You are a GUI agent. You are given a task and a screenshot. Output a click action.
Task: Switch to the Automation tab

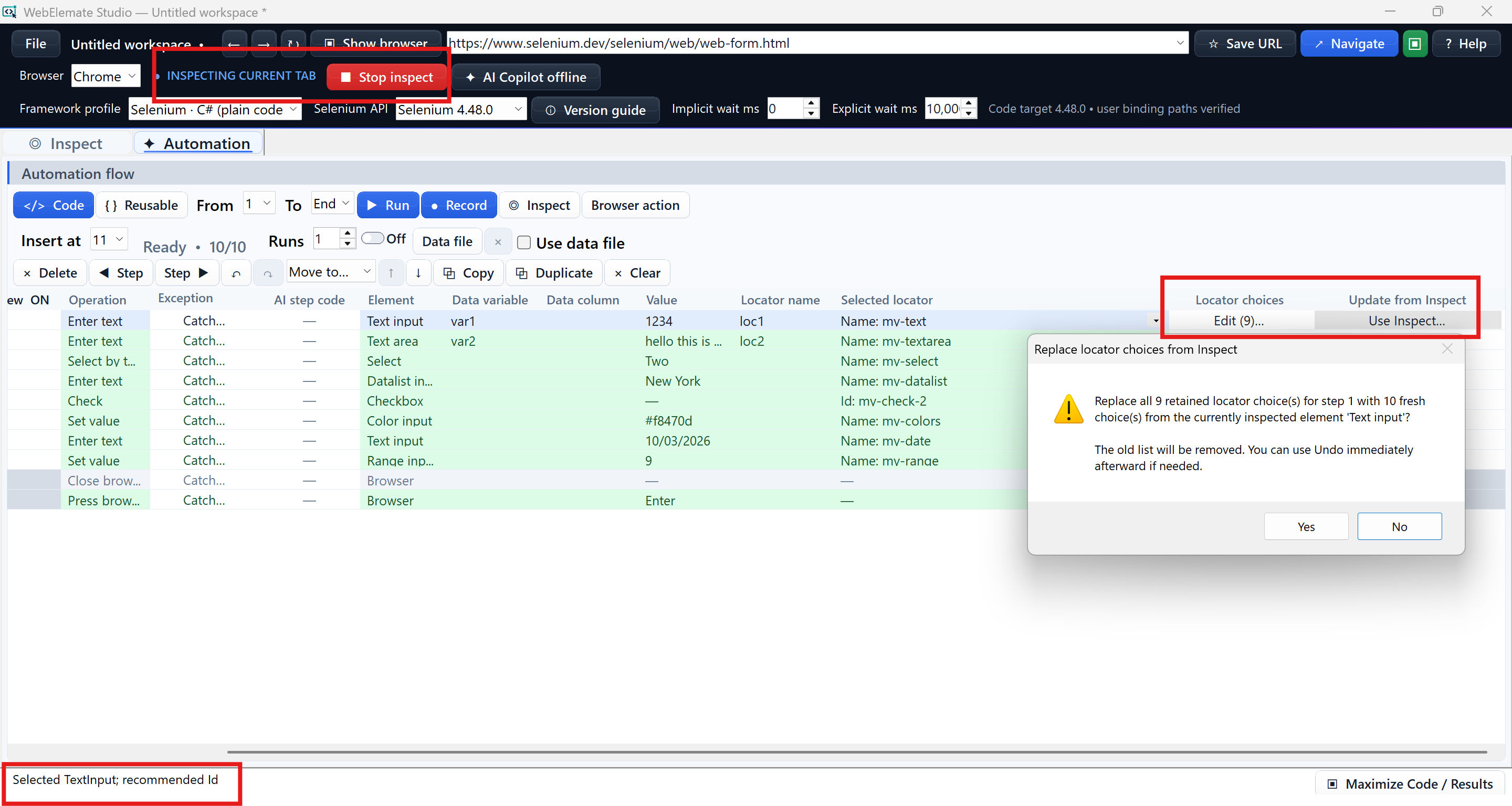(198, 143)
